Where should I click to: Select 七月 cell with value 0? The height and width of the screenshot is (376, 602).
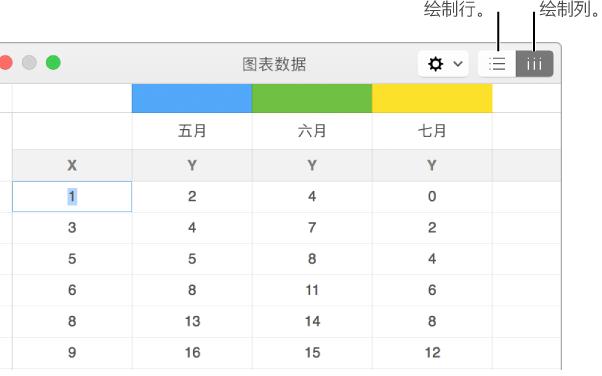click(x=432, y=197)
